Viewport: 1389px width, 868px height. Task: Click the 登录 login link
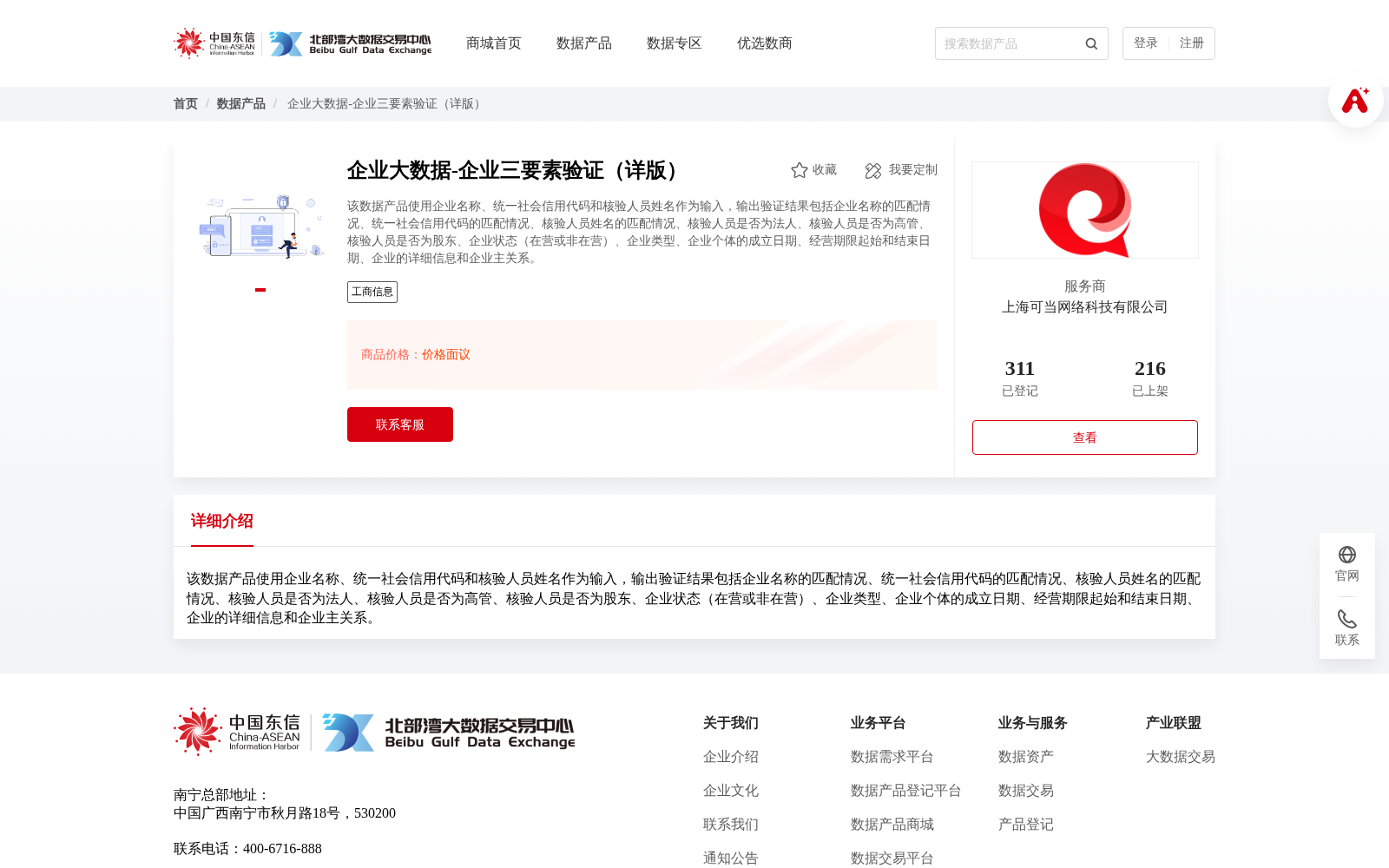(1146, 43)
